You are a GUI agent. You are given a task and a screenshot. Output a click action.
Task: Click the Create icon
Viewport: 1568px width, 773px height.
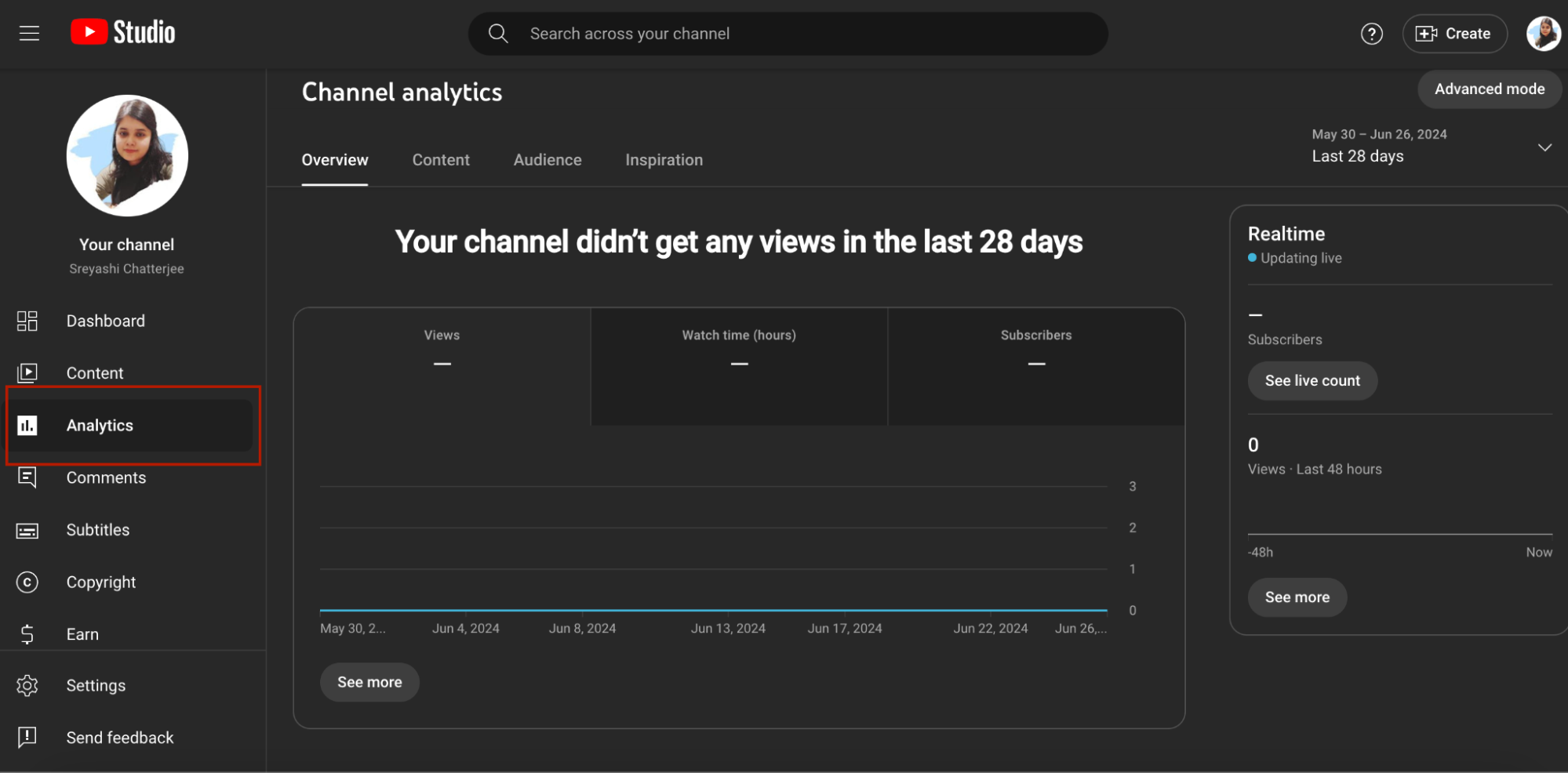click(x=1427, y=33)
